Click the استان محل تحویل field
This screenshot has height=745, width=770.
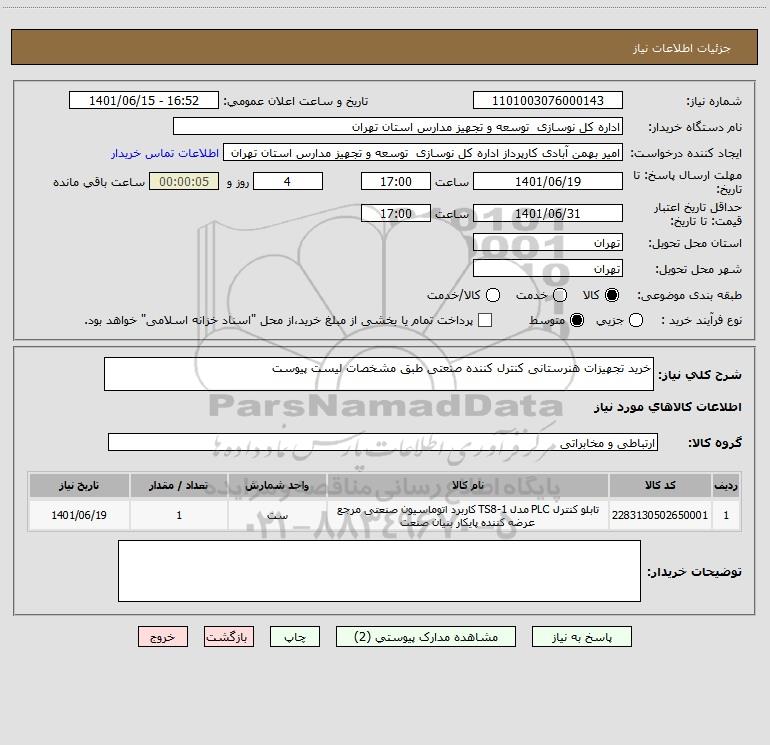coord(548,243)
